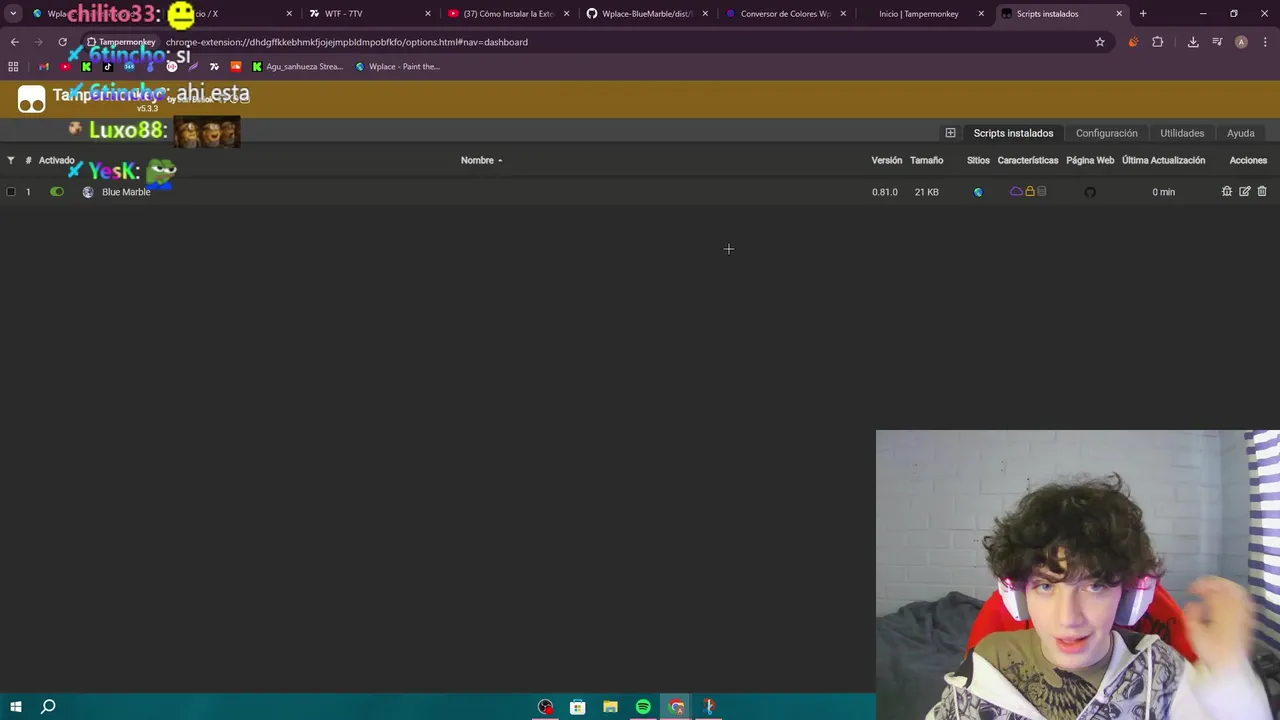
Task: Tick the Blue Marble row checkbox
Action: point(11,192)
